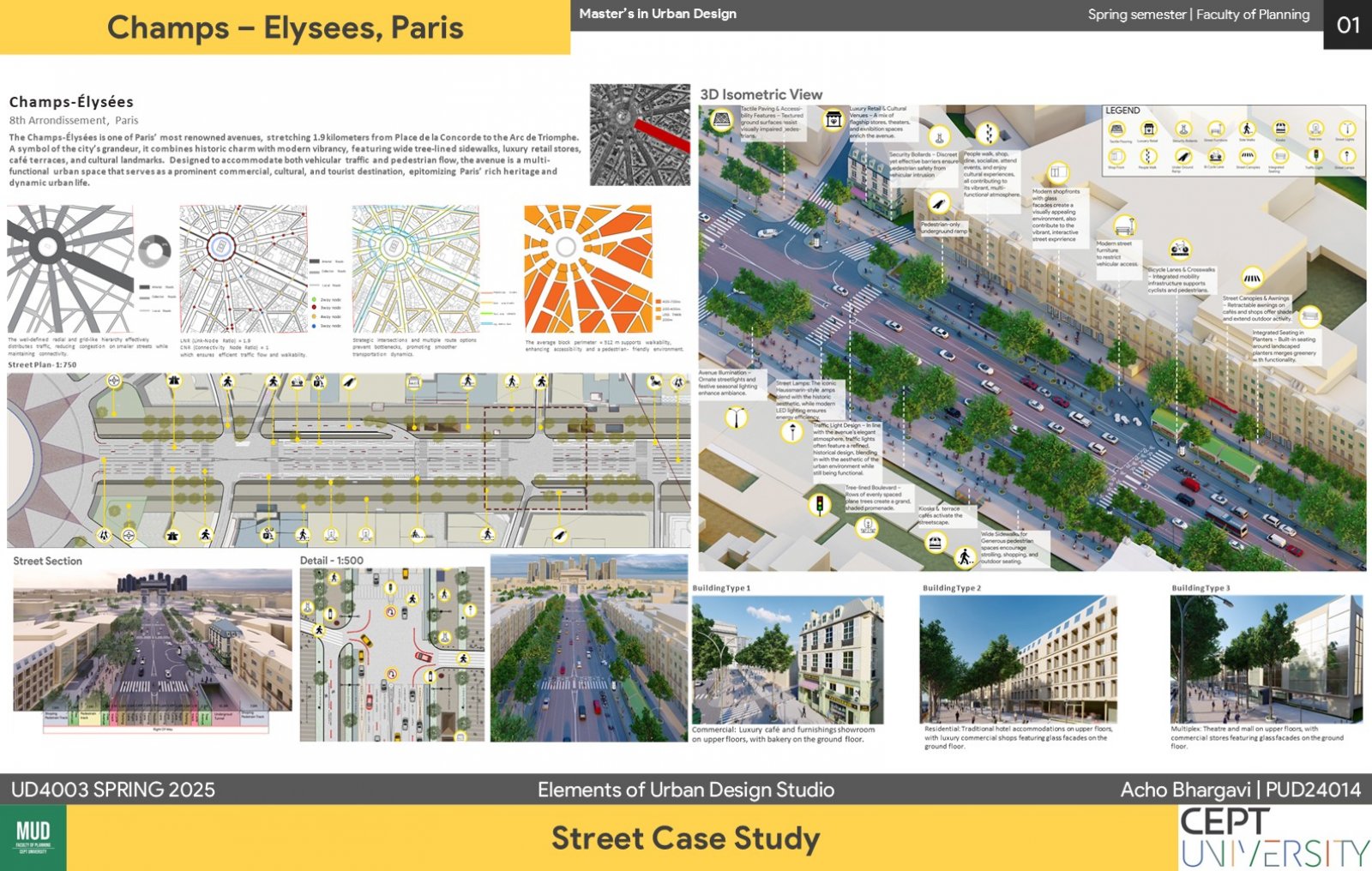Click the 'Security Bollards' callout description
Image resolution: width=1372 pixels, height=871 pixels.
[924, 165]
